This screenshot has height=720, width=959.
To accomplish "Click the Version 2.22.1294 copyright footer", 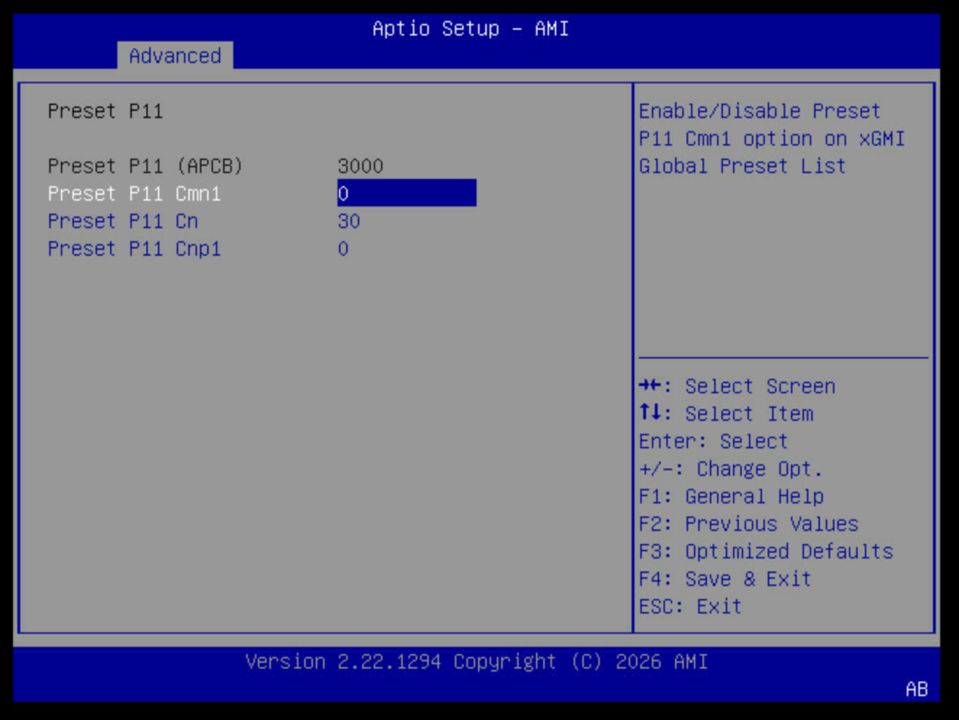I will coord(476,661).
